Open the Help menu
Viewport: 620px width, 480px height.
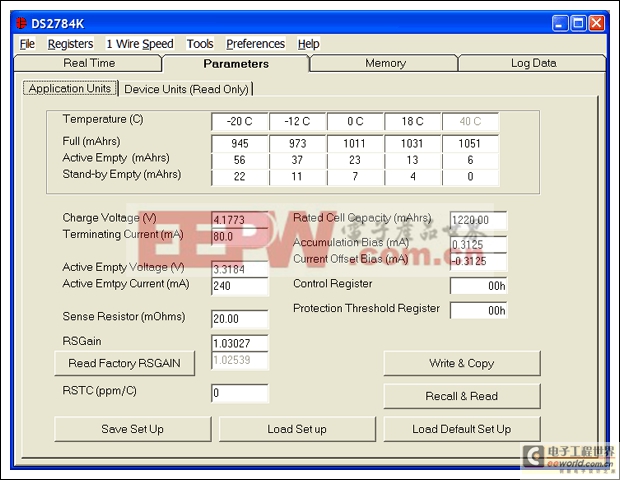pyautogui.click(x=308, y=44)
